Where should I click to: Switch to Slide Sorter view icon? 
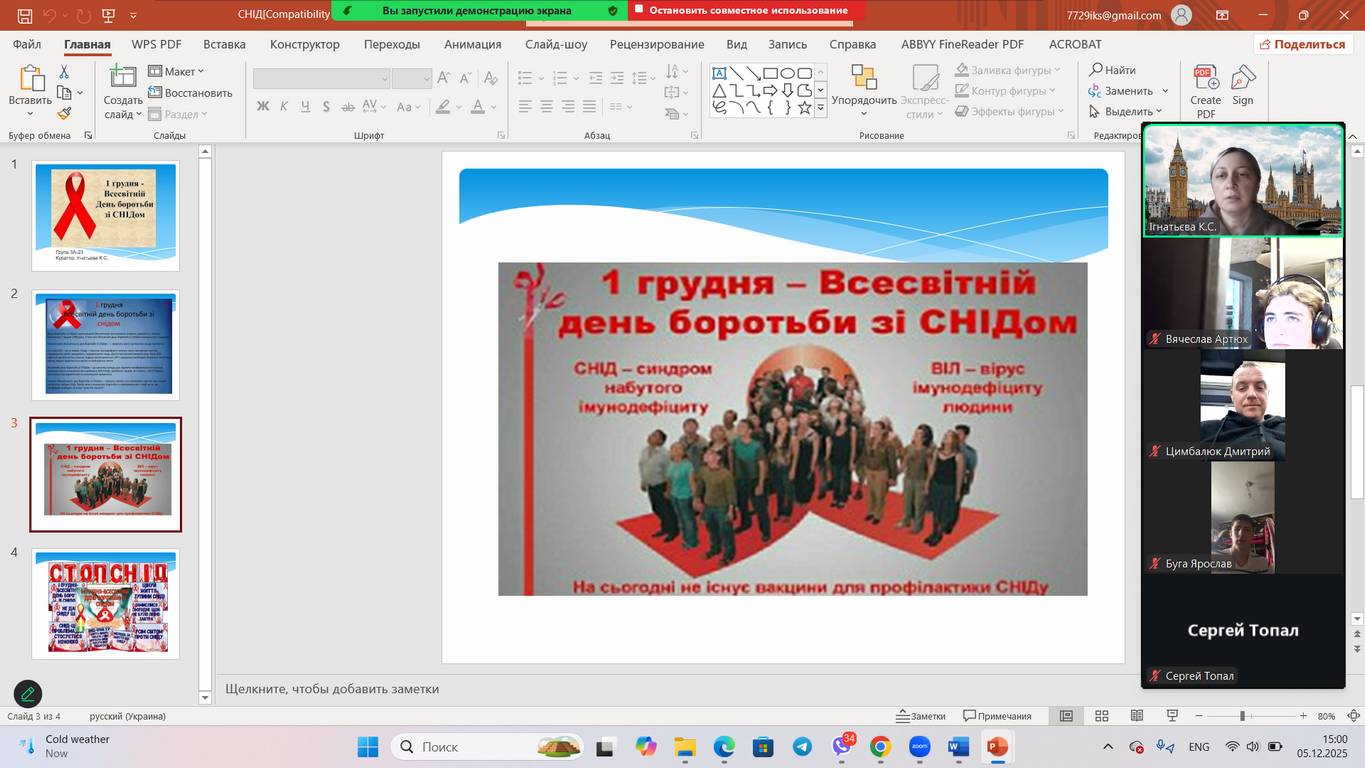(x=1101, y=716)
